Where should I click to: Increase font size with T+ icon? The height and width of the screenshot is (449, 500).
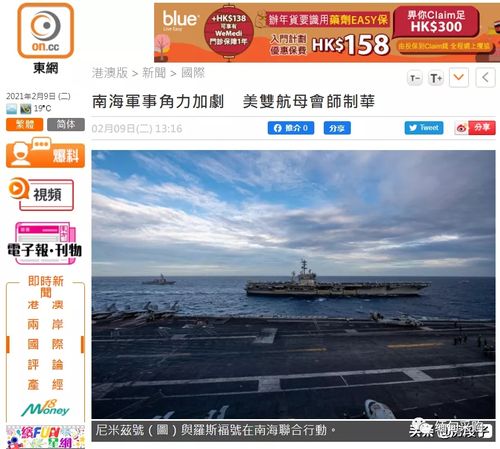click(x=436, y=78)
